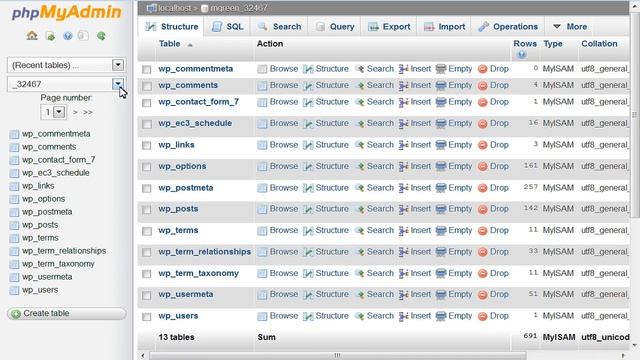Check the wp_comments row checkbox
640x360 pixels.
coord(147,86)
